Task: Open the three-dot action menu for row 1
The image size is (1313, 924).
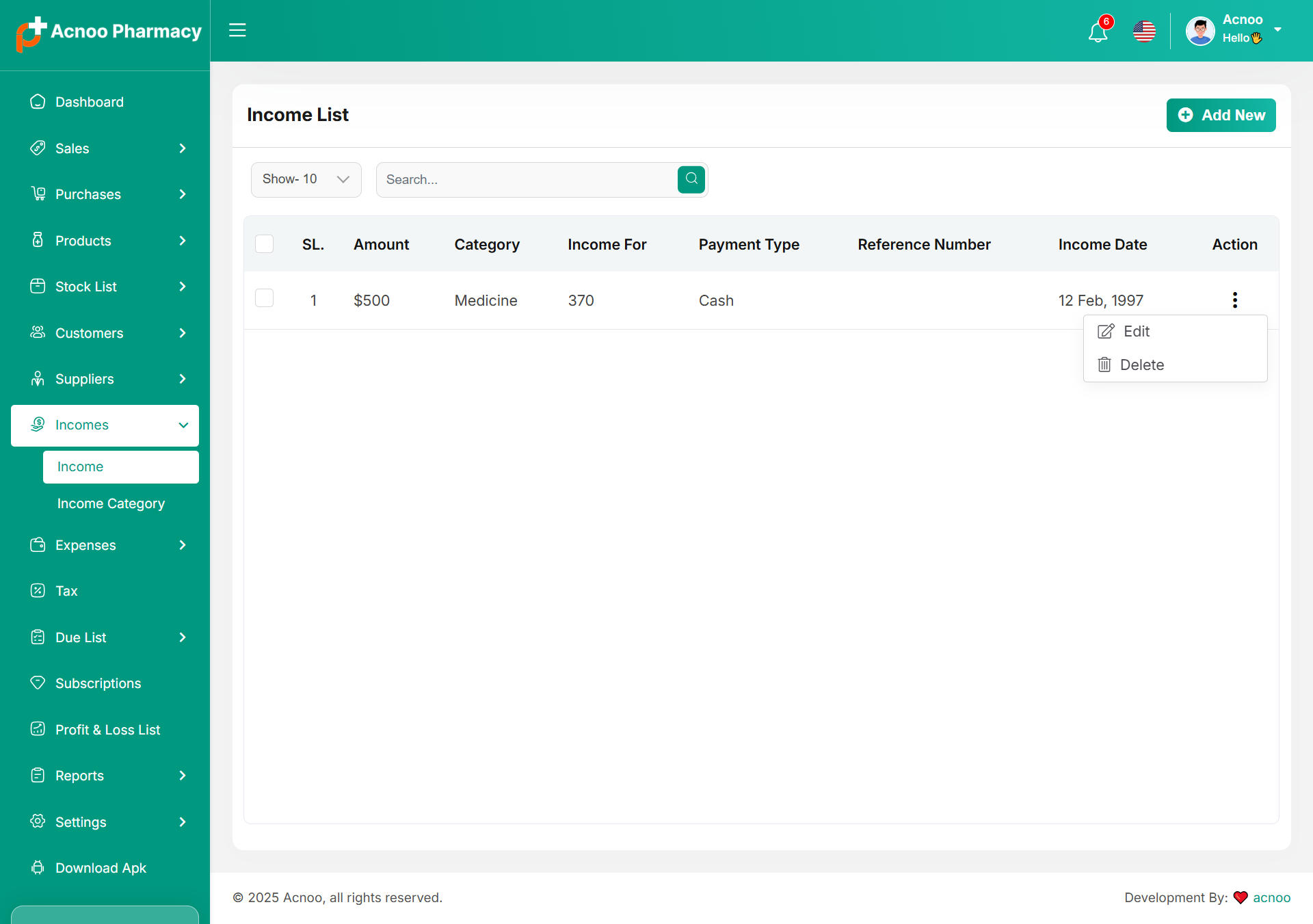Action: click(1234, 300)
